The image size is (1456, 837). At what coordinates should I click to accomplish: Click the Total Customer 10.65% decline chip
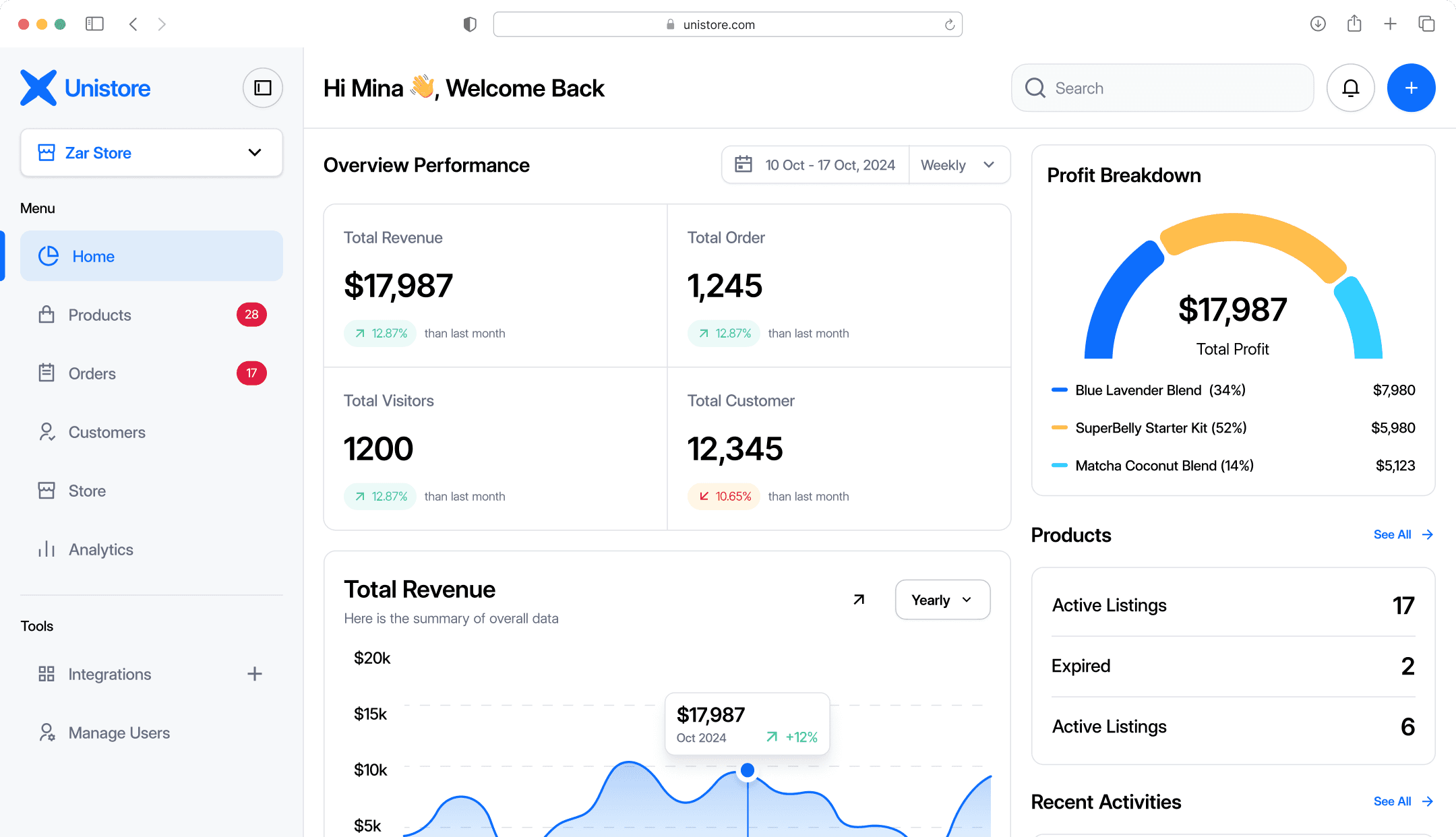point(724,497)
